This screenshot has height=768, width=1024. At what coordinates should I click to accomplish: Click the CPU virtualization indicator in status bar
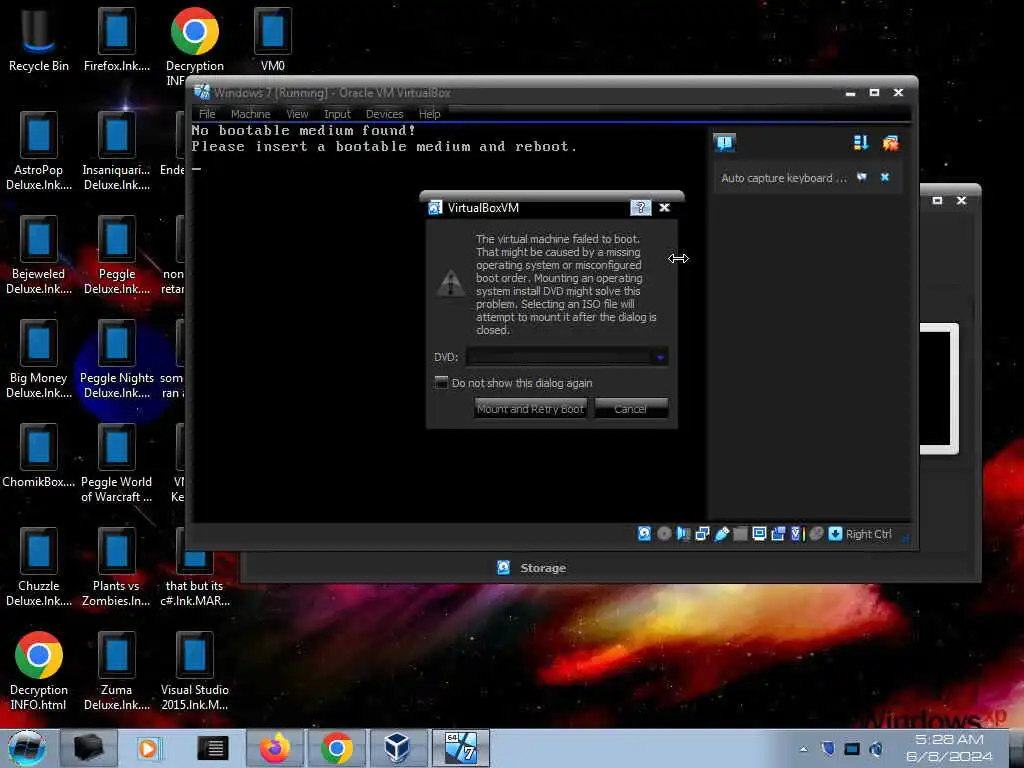[797, 534]
